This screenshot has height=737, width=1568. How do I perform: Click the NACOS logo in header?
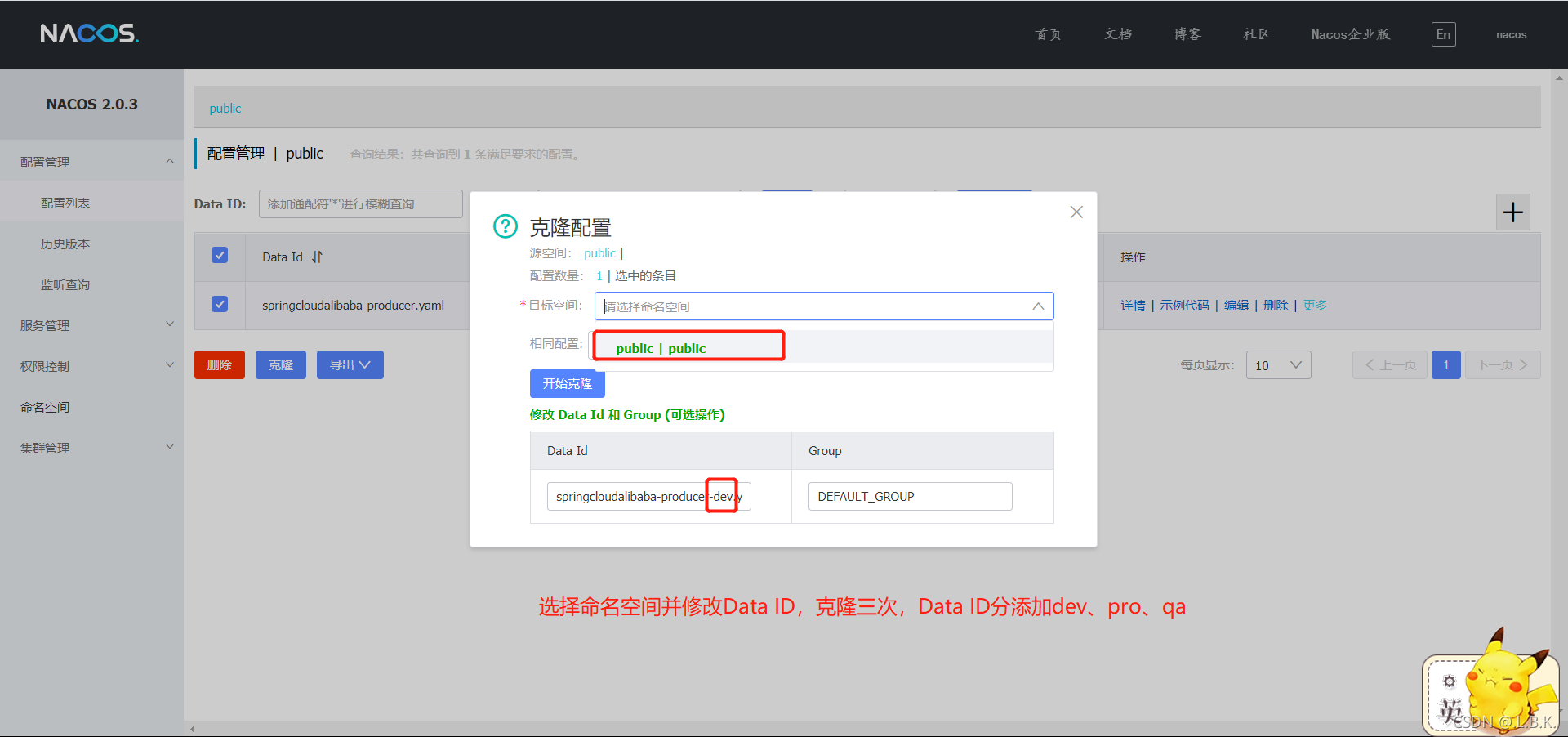[x=90, y=33]
